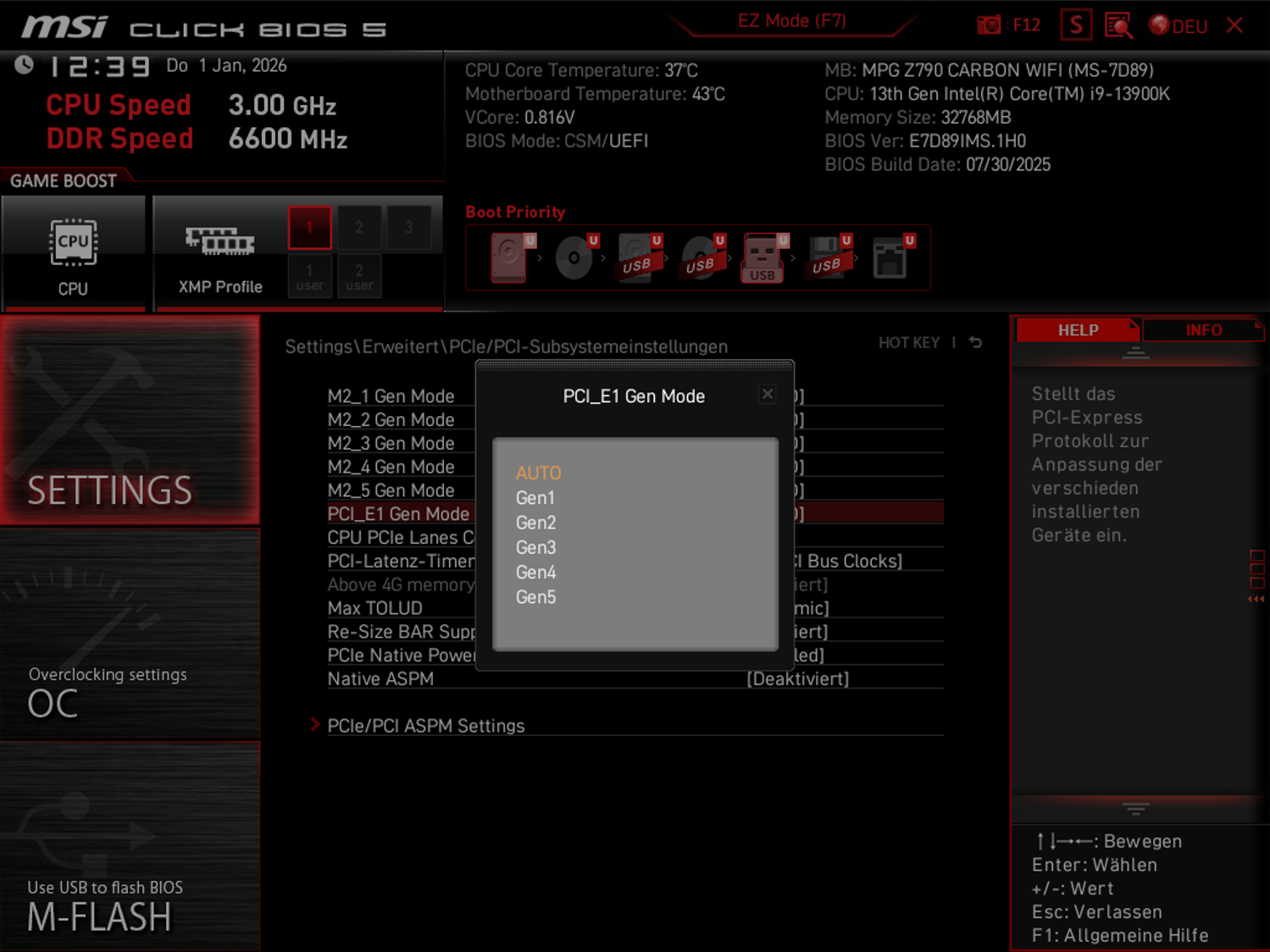Screen dimensions: 1270x952
Task: Switch to EZ Mode (F7)
Action: (791, 21)
